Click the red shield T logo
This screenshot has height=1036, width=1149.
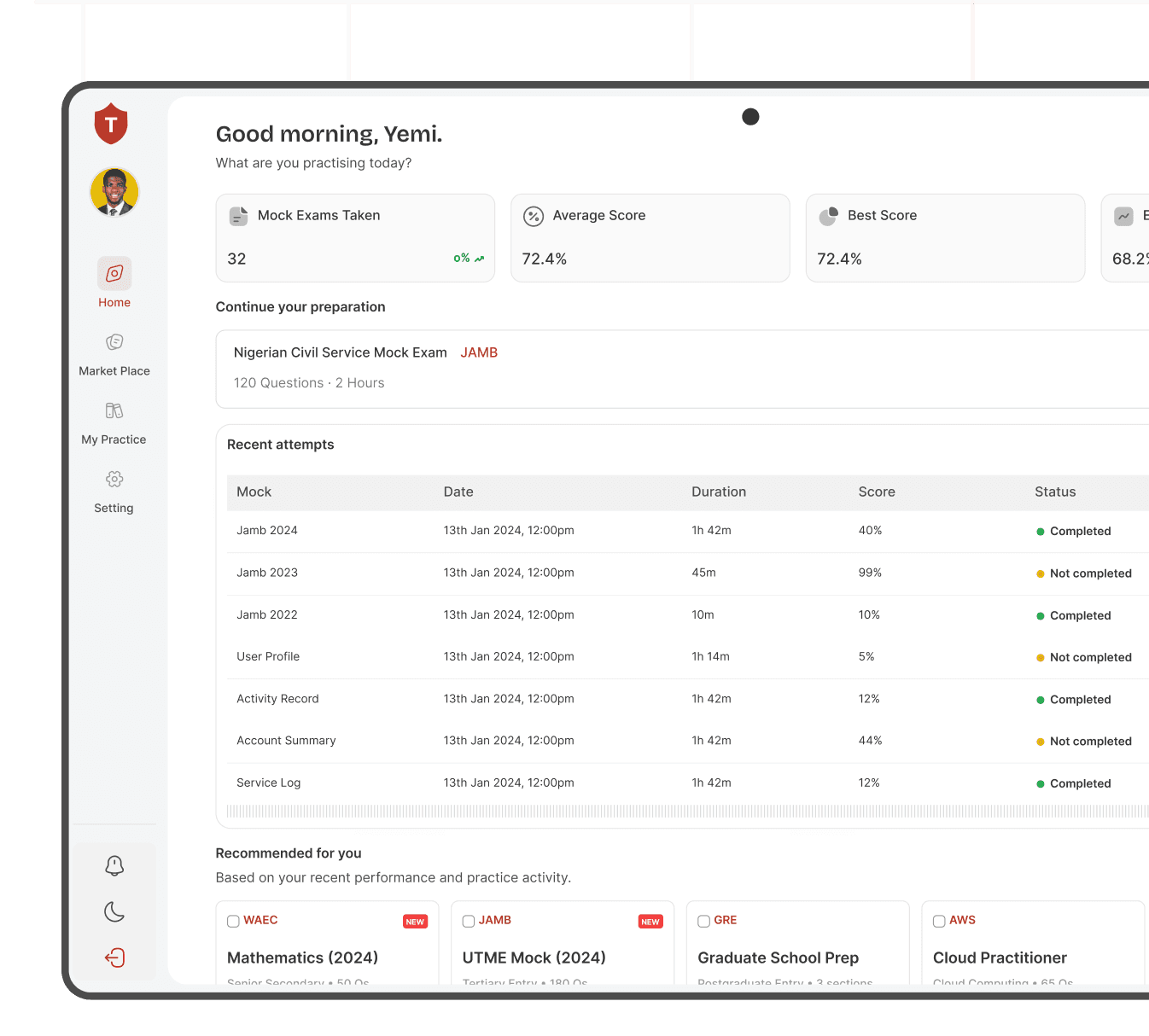pos(111,124)
